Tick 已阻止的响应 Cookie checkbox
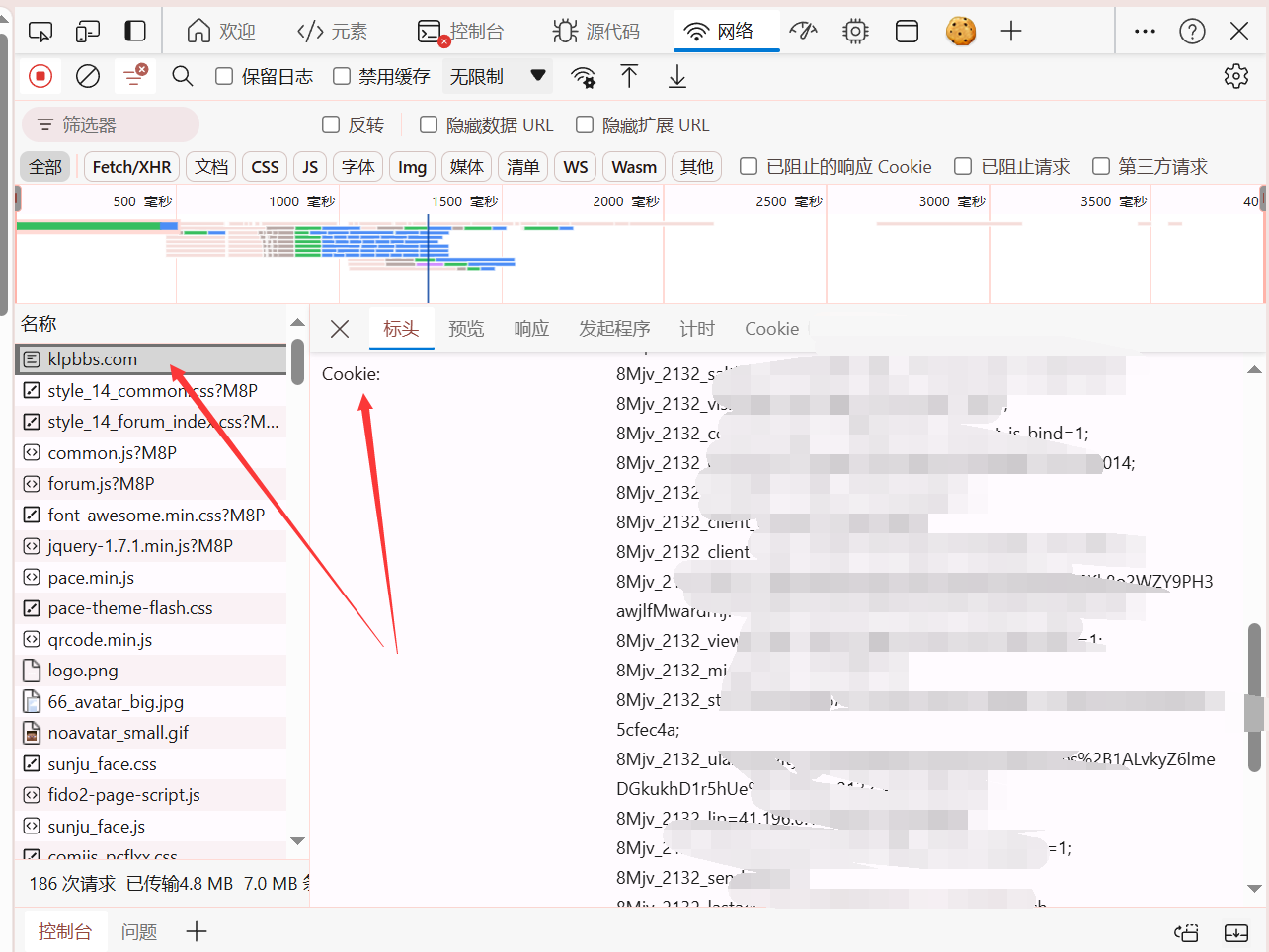 (749, 166)
